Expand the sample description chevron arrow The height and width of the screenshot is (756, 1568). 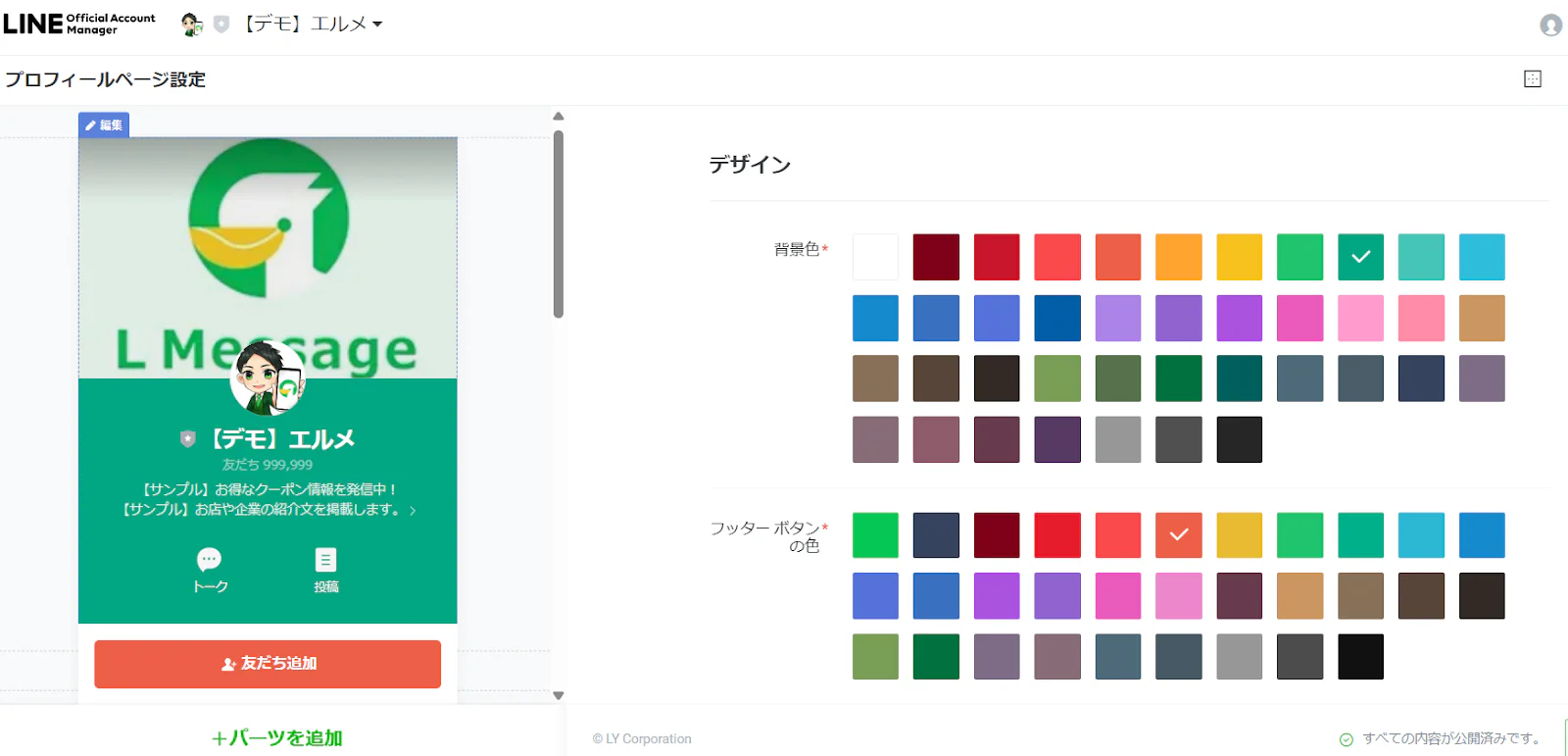click(413, 511)
